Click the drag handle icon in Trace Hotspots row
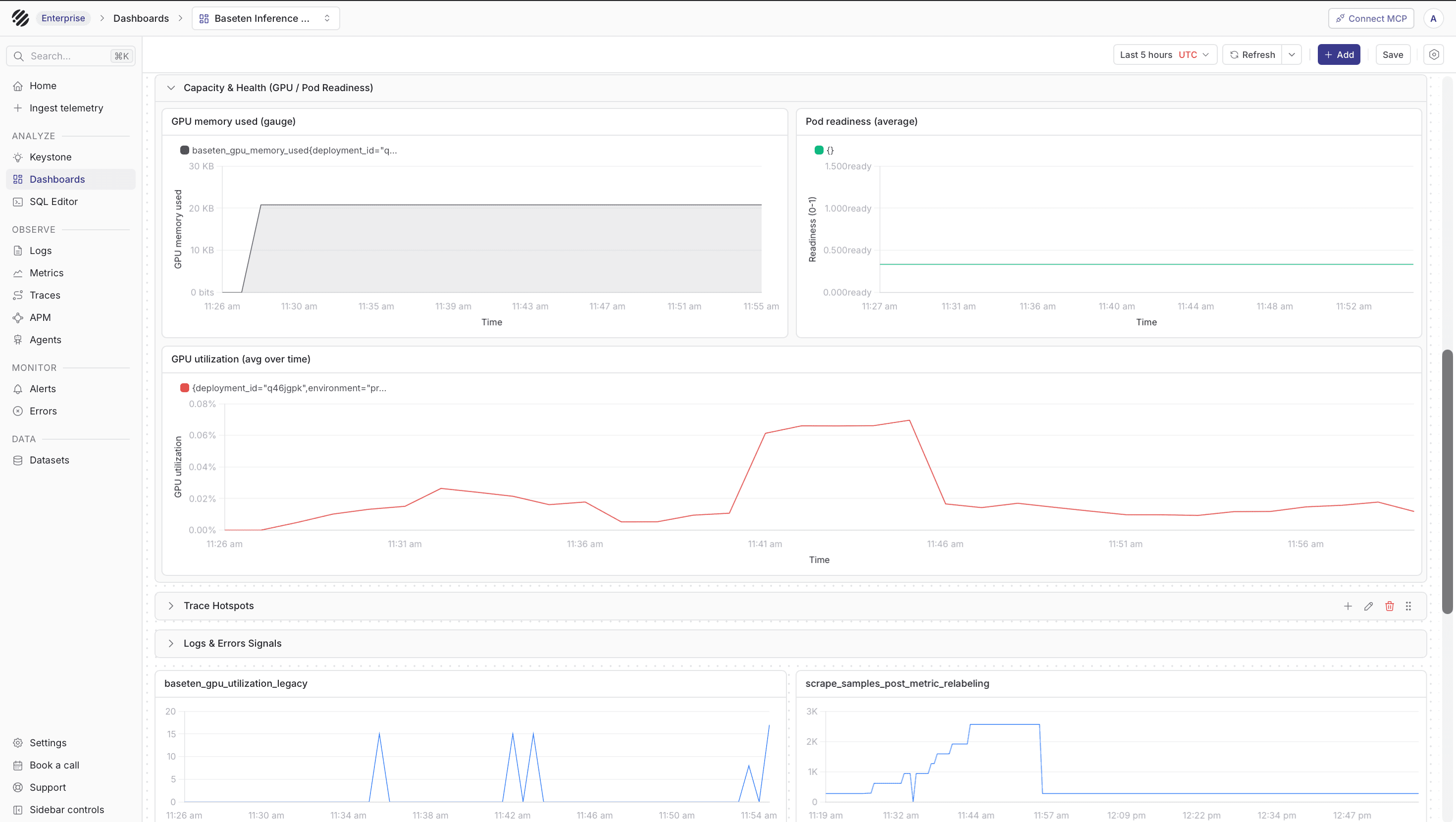The image size is (1456, 822). 1408,606
